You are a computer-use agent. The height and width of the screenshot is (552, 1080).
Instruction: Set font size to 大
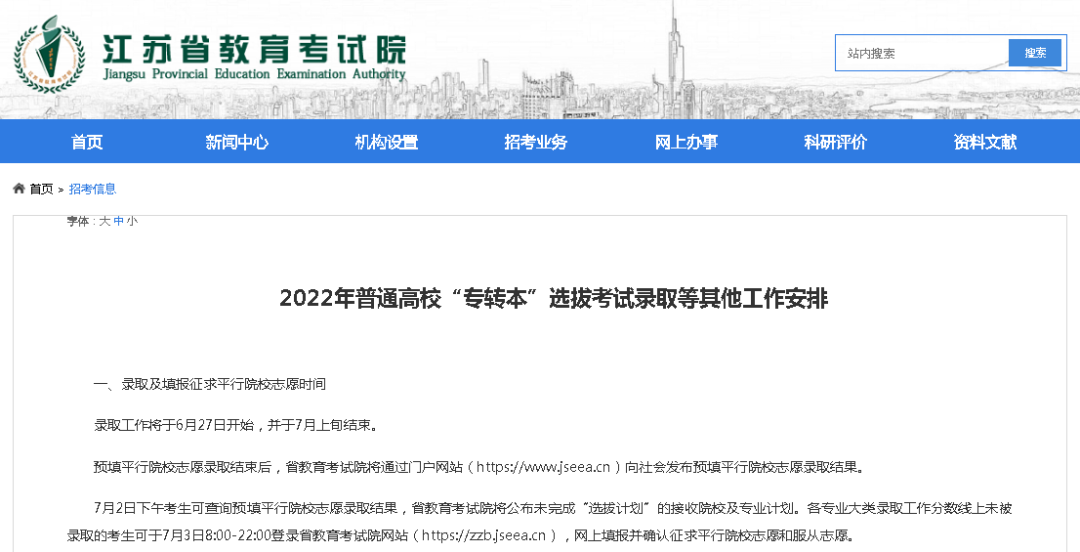[104, 221]
